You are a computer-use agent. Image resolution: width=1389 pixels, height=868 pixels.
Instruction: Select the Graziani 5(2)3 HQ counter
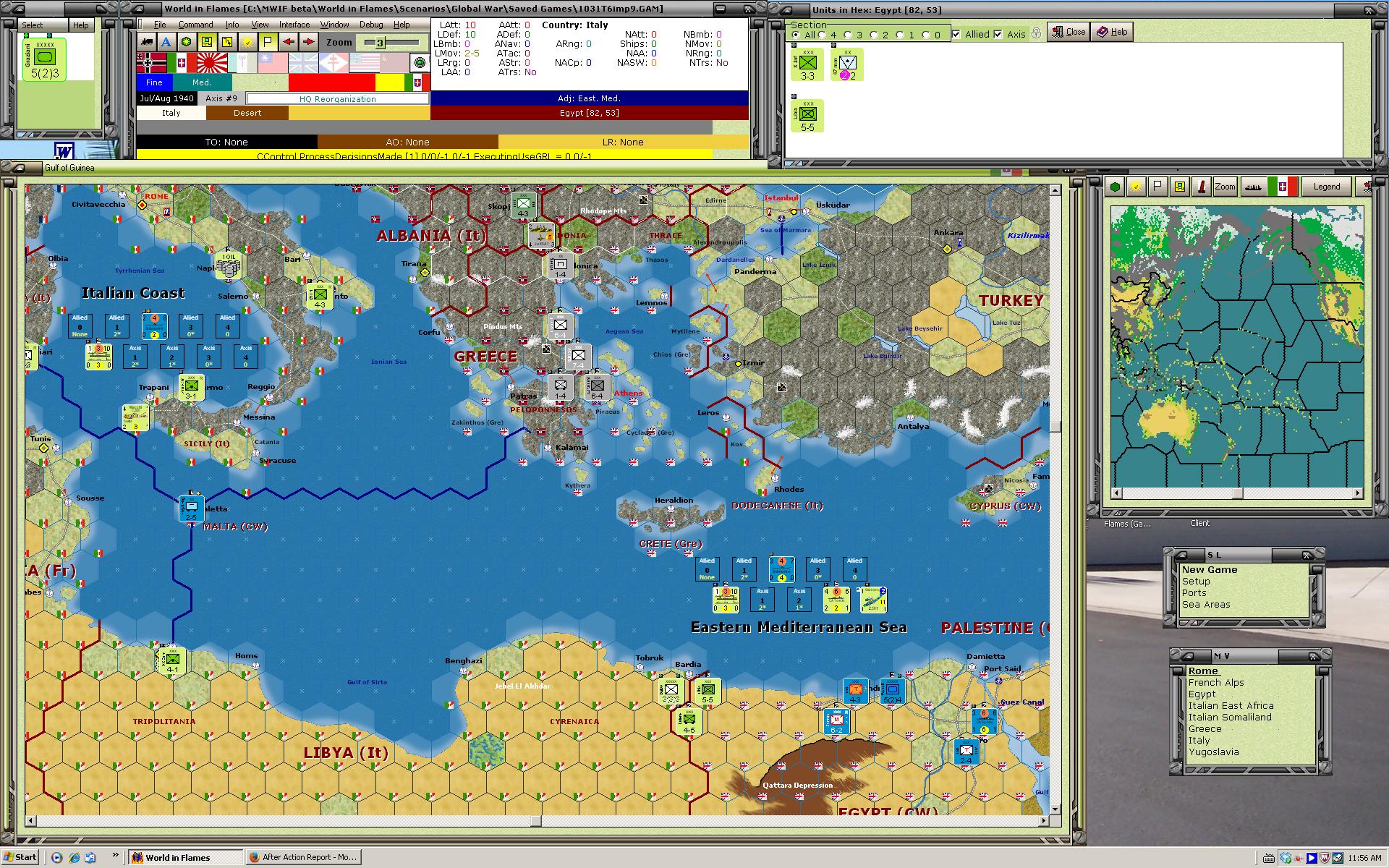coord(44,60)
